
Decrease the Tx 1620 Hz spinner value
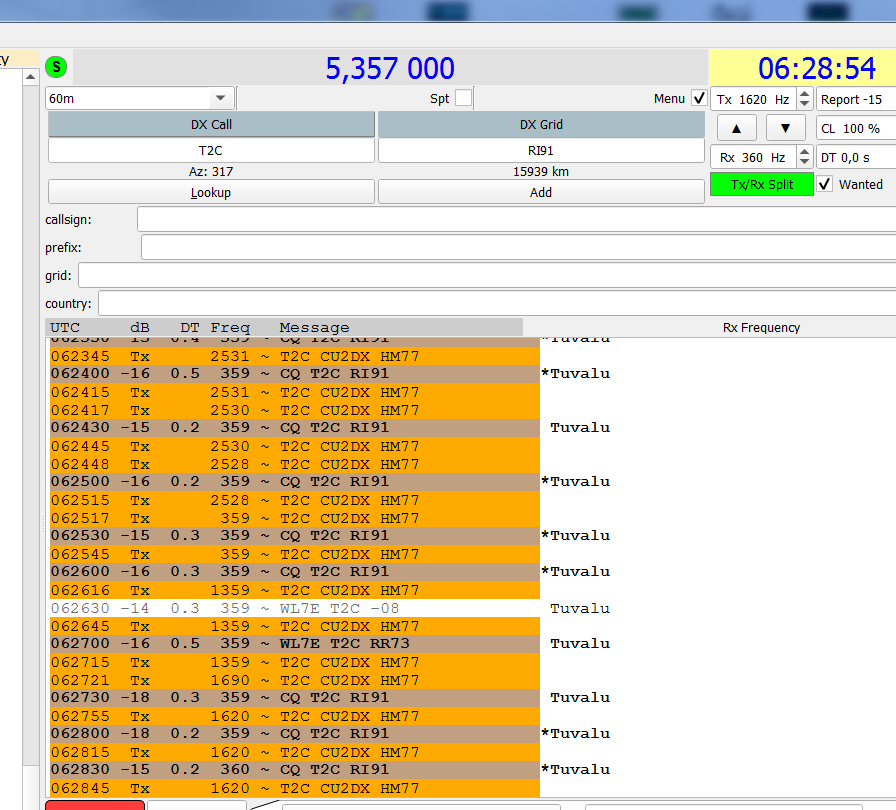804,104
